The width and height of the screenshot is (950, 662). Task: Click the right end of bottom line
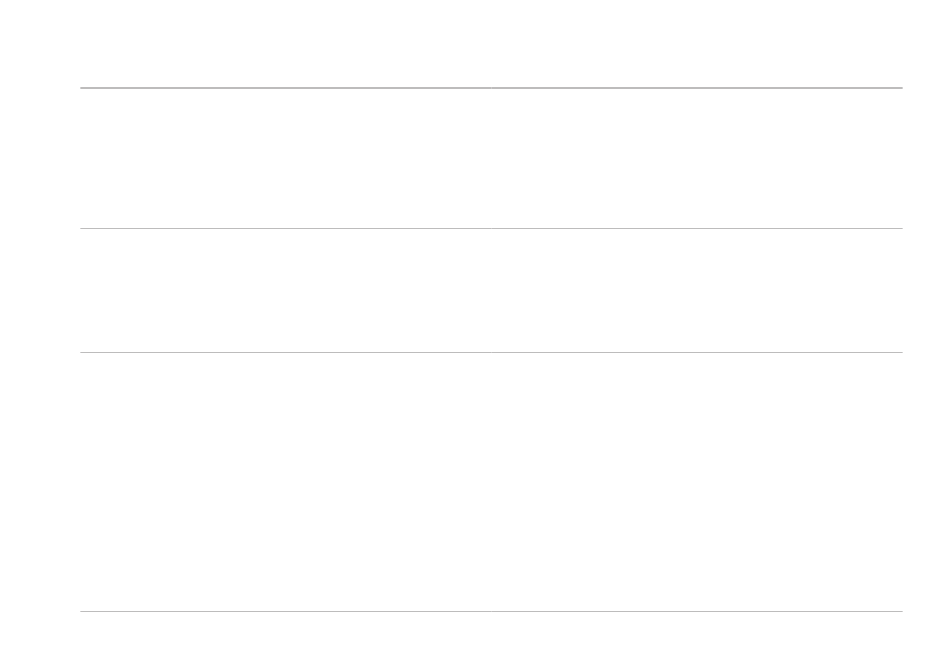901,611
